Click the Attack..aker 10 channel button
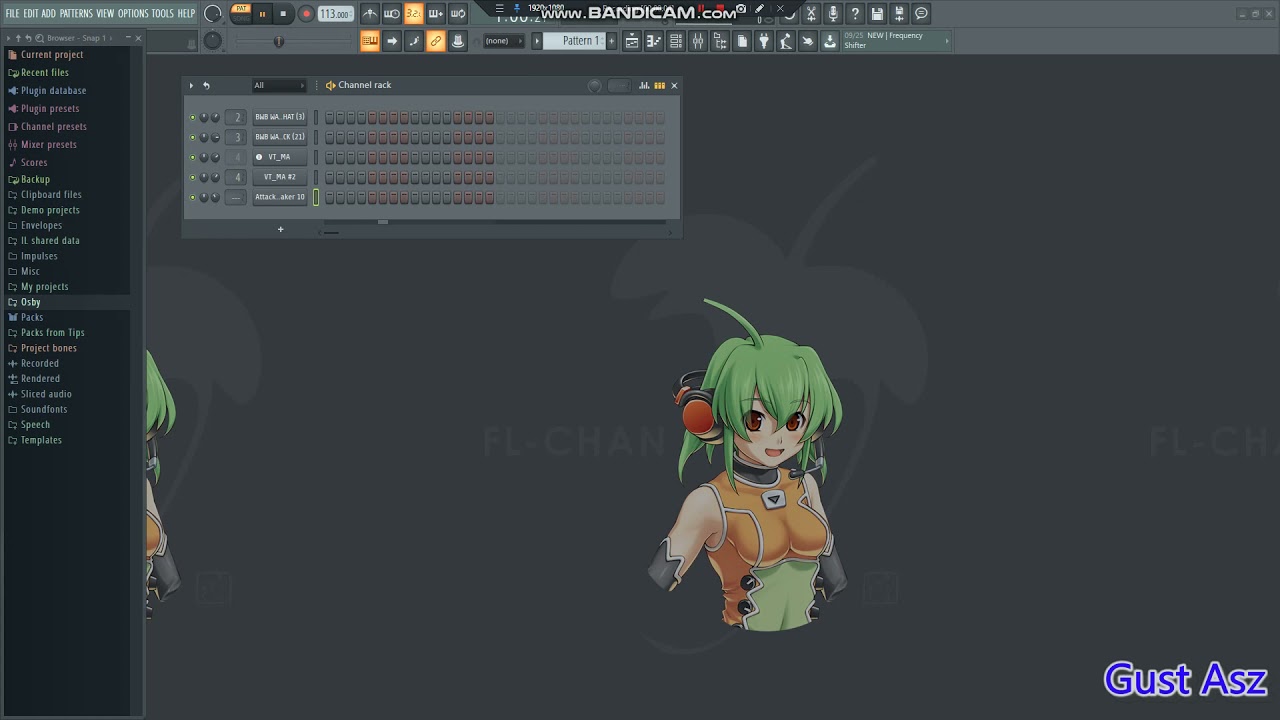This screenshot has height=720, width=1280. pos(280,197)
